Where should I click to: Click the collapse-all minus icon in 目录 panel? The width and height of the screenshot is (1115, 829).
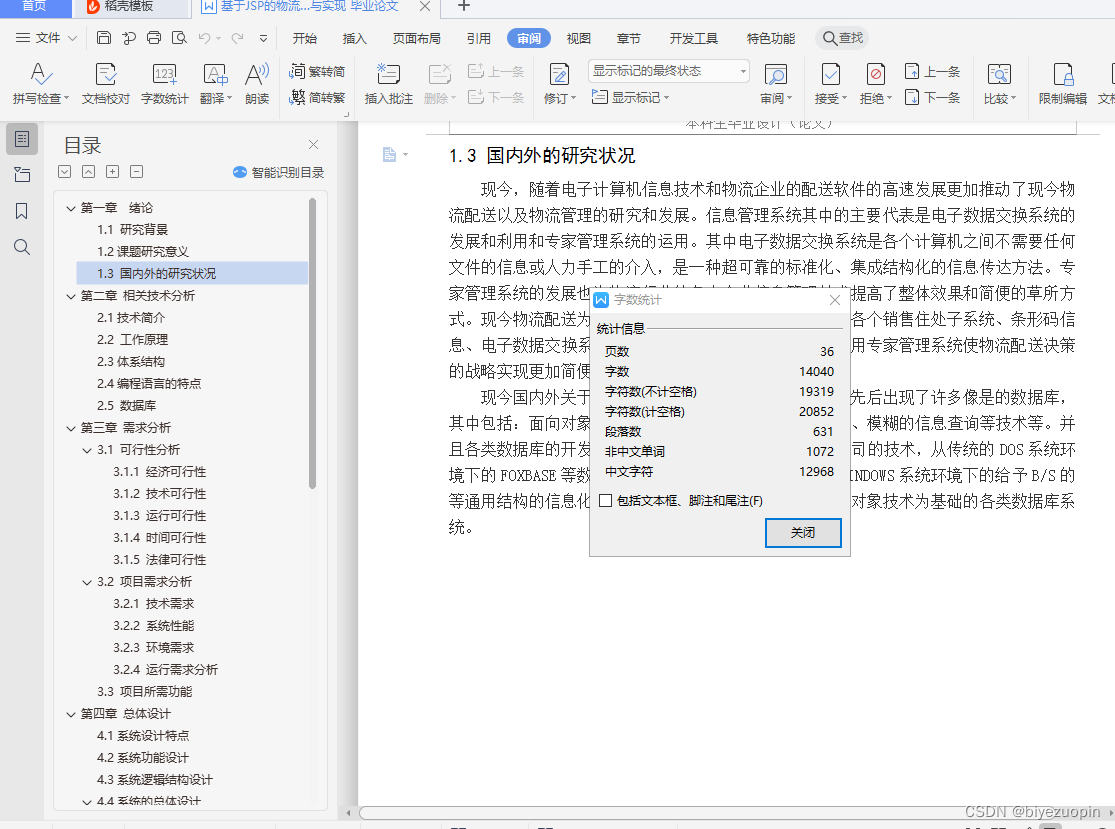click(137, 171)
